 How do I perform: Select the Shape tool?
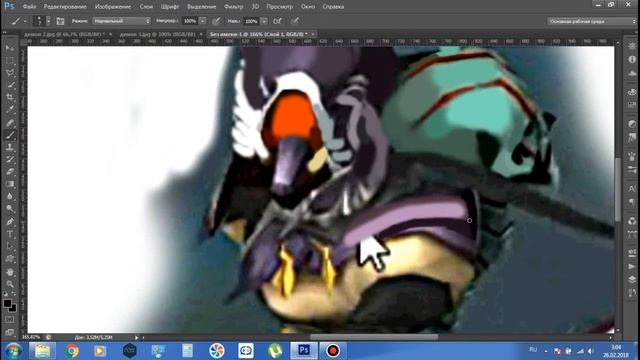coord(10,259)
